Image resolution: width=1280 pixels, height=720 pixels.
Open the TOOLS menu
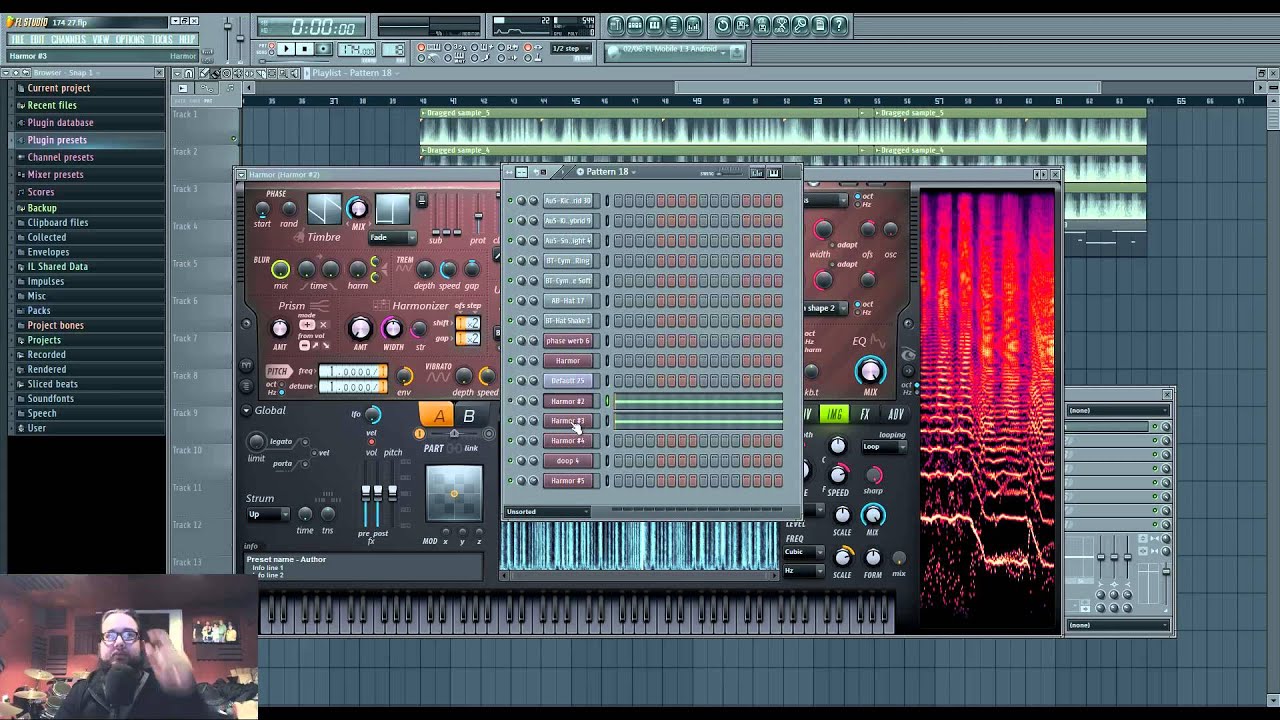click(162, 39)
